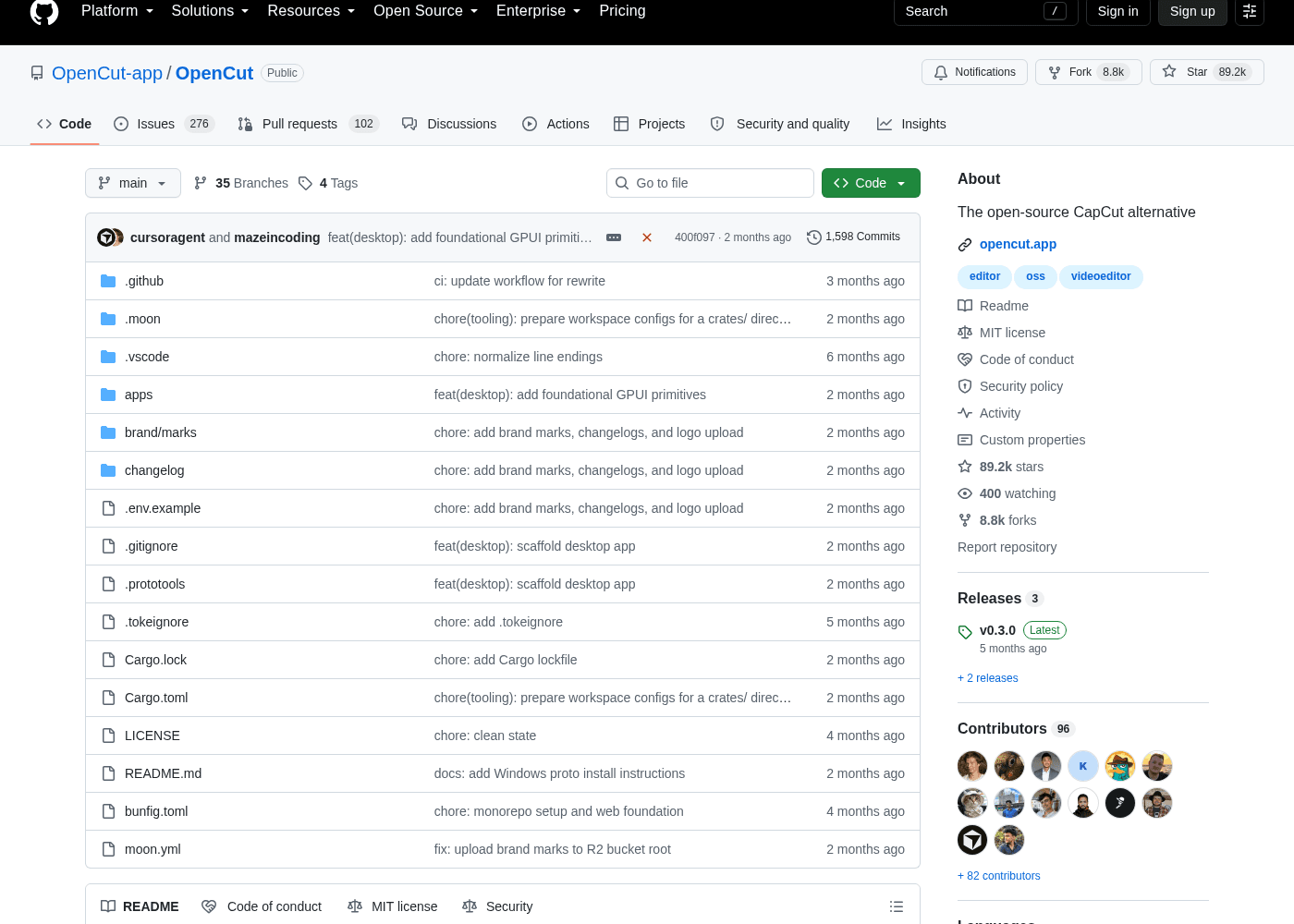Open the main branch selector dropdown
1294x924 pixels.
click(x=132, y=183)
